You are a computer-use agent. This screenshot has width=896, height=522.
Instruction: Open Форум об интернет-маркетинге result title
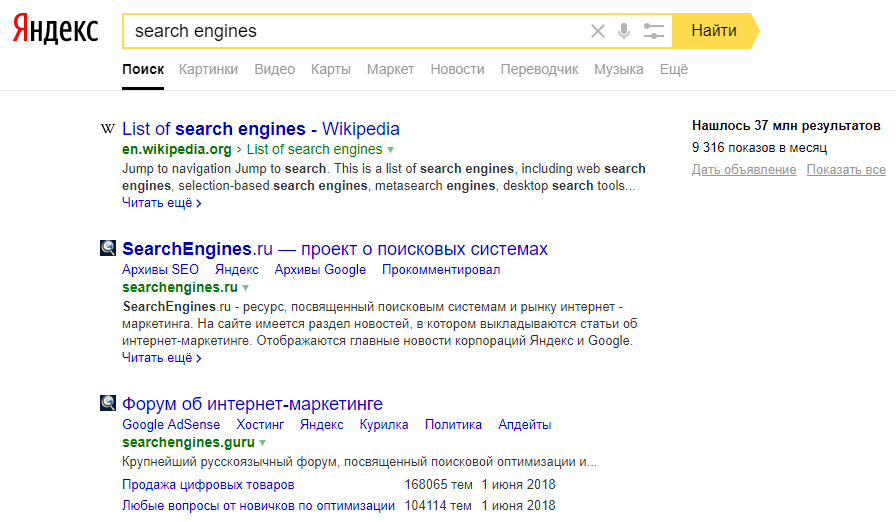coord(253,404)
